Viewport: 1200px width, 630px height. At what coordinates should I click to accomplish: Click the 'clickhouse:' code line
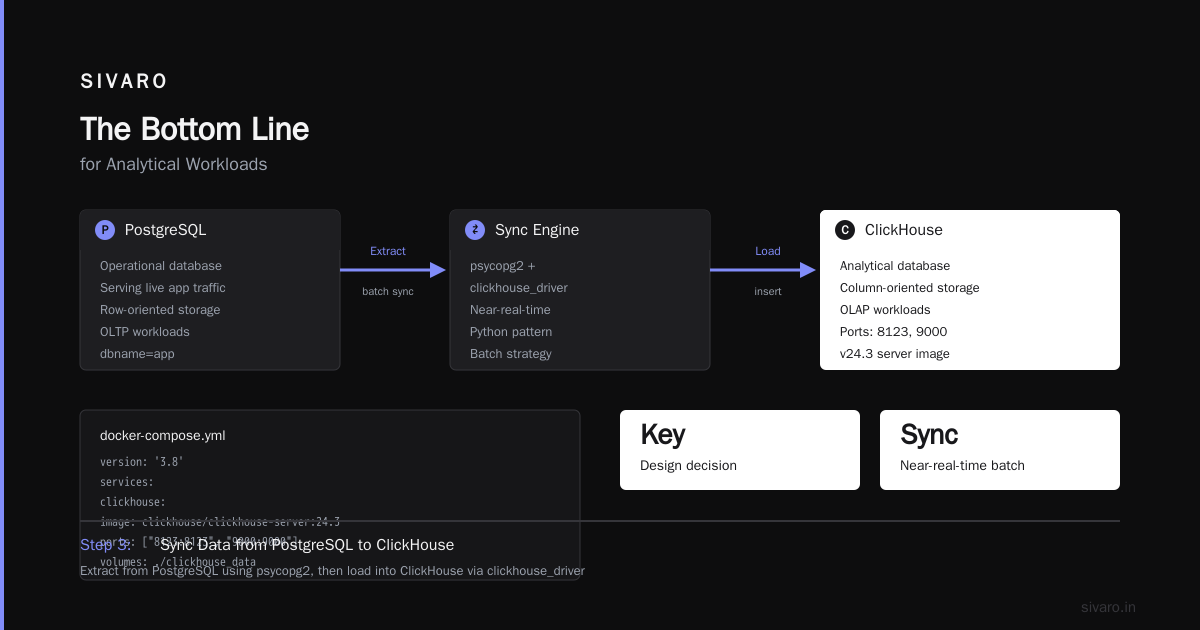[x=133, y=502]
